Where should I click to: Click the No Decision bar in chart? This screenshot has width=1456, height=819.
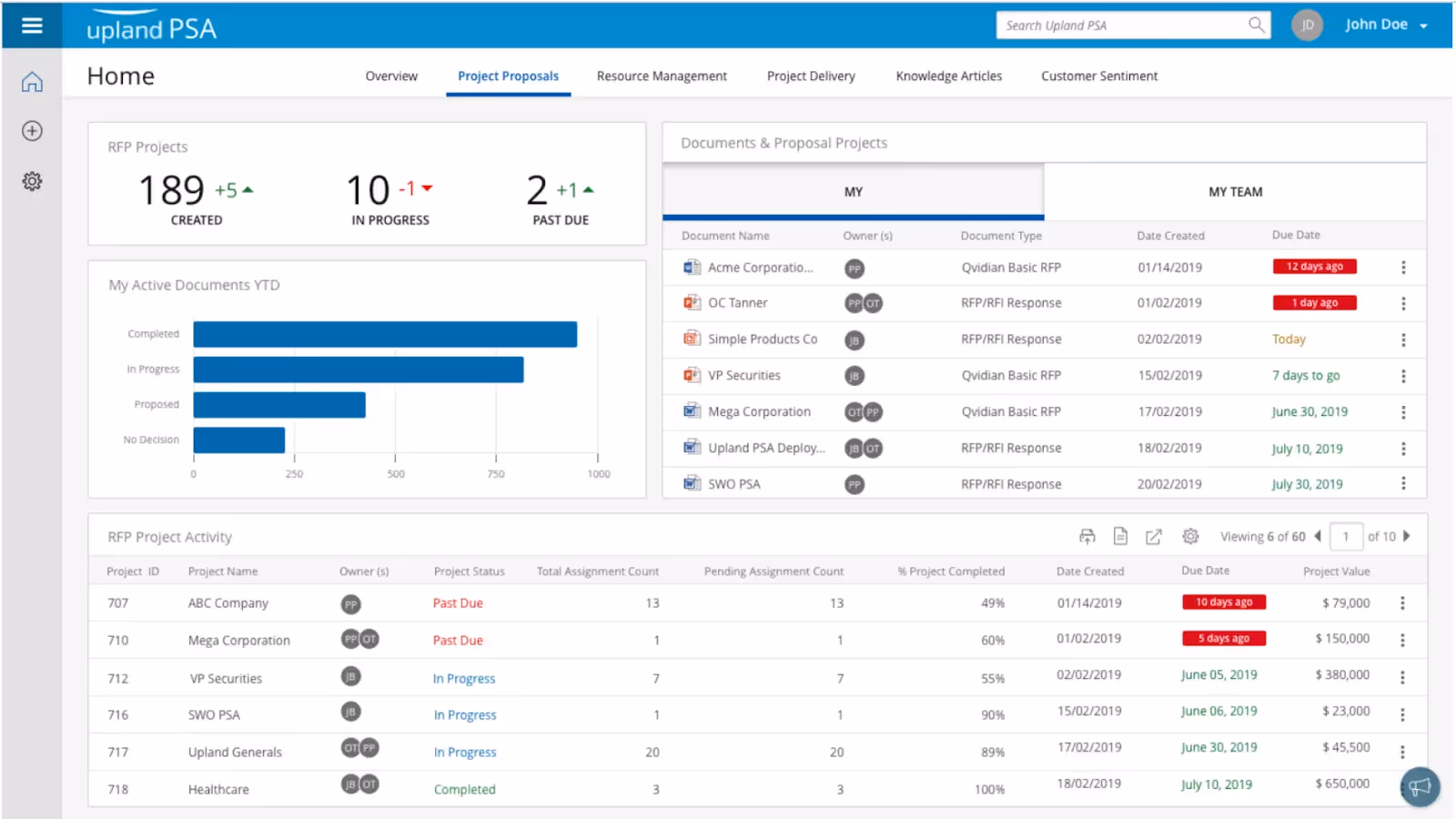(x=239, y=440)
